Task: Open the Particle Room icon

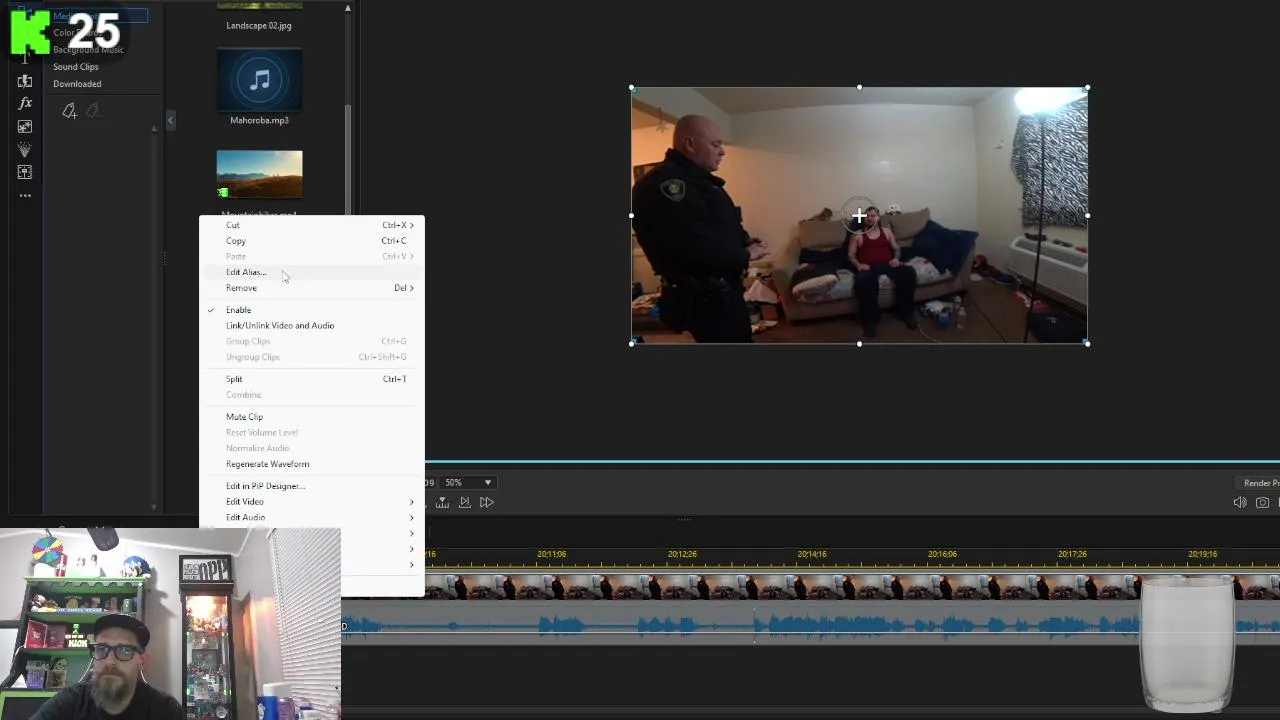Action: click(25, 149)
